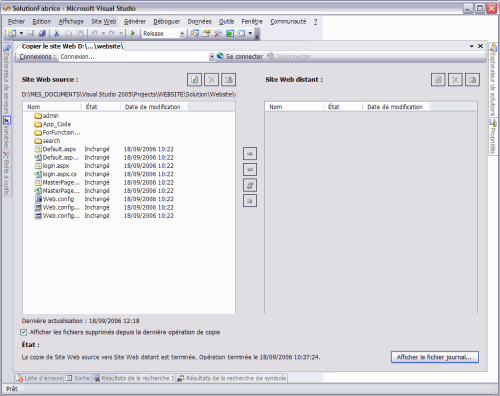Open the Fichier menu
Viewport: 500px width, 396px height.
[16, 22]
